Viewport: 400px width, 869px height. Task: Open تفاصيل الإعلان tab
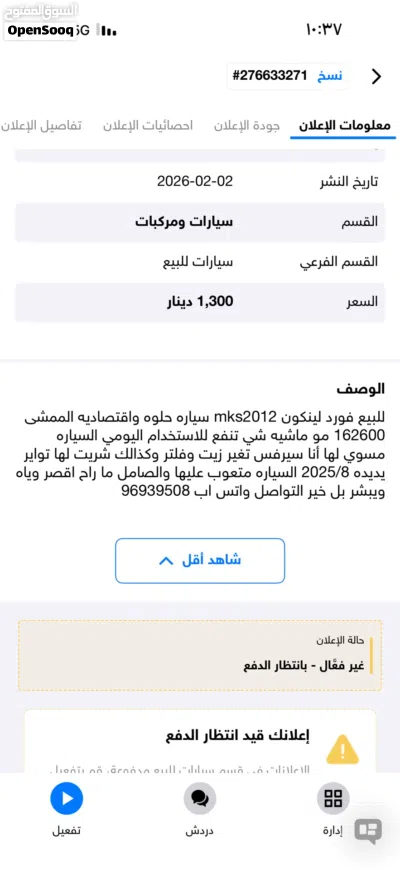point(41,125)
